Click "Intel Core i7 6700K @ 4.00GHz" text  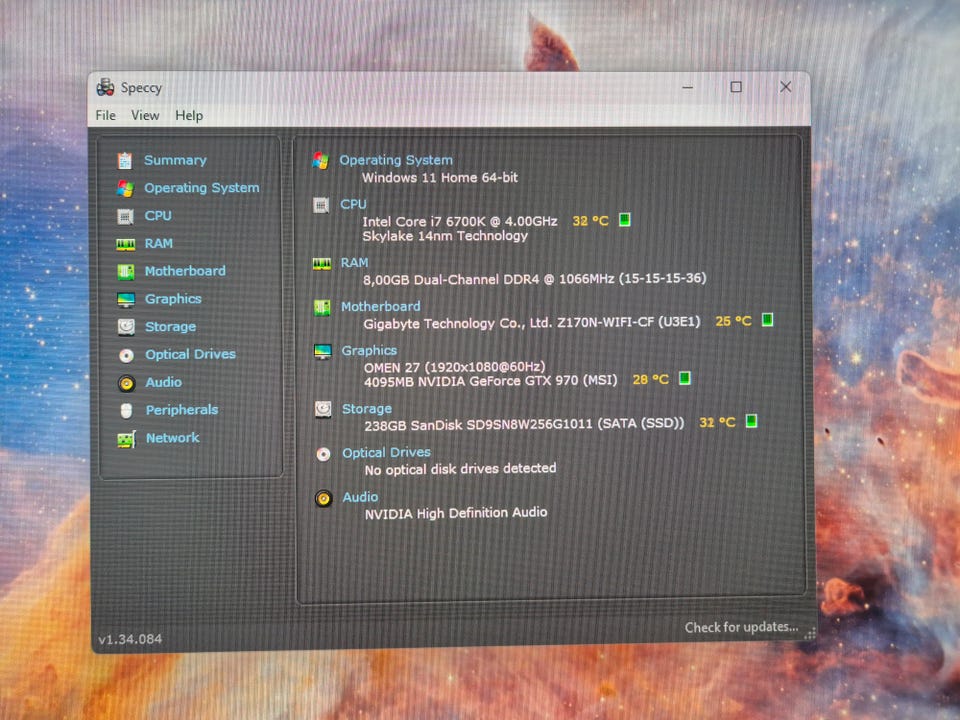click(460, 222)
